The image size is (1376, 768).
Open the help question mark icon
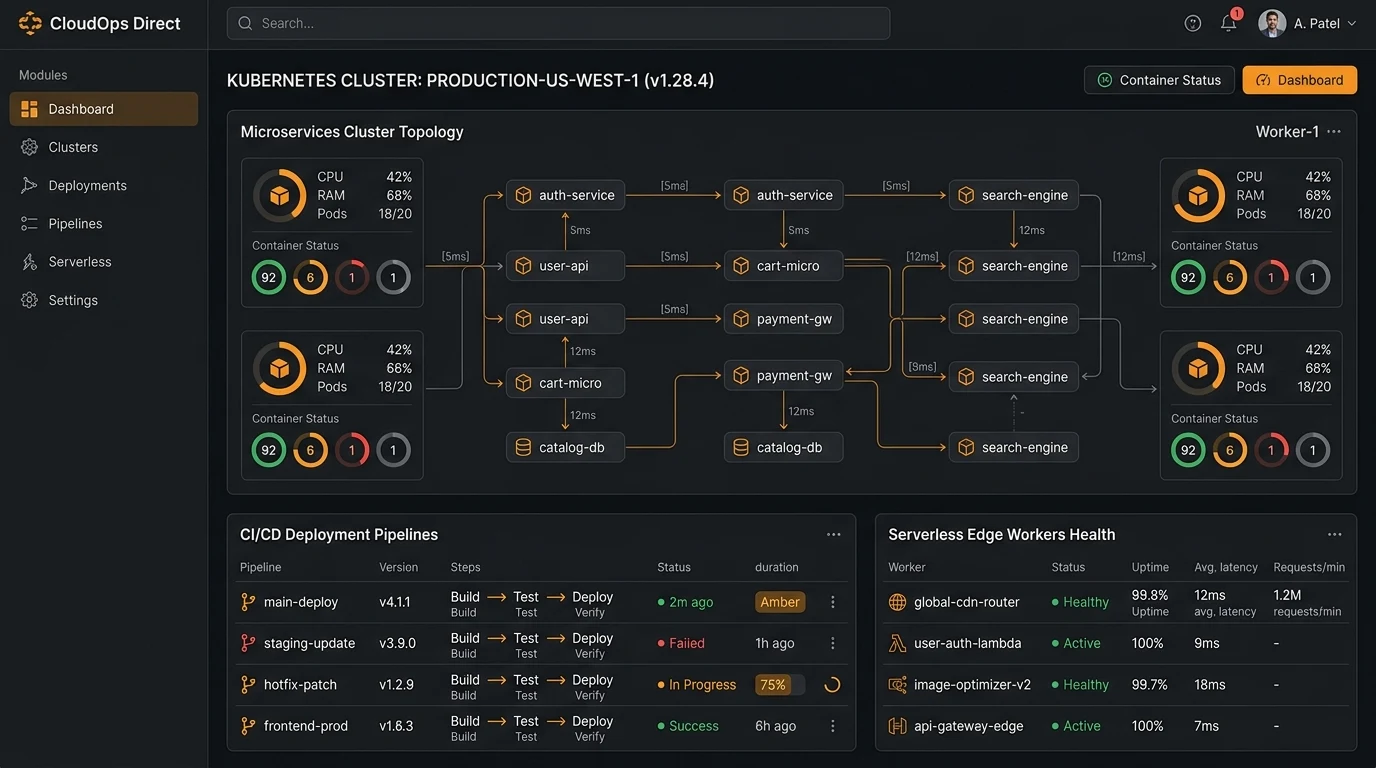tap(1193, 23)
